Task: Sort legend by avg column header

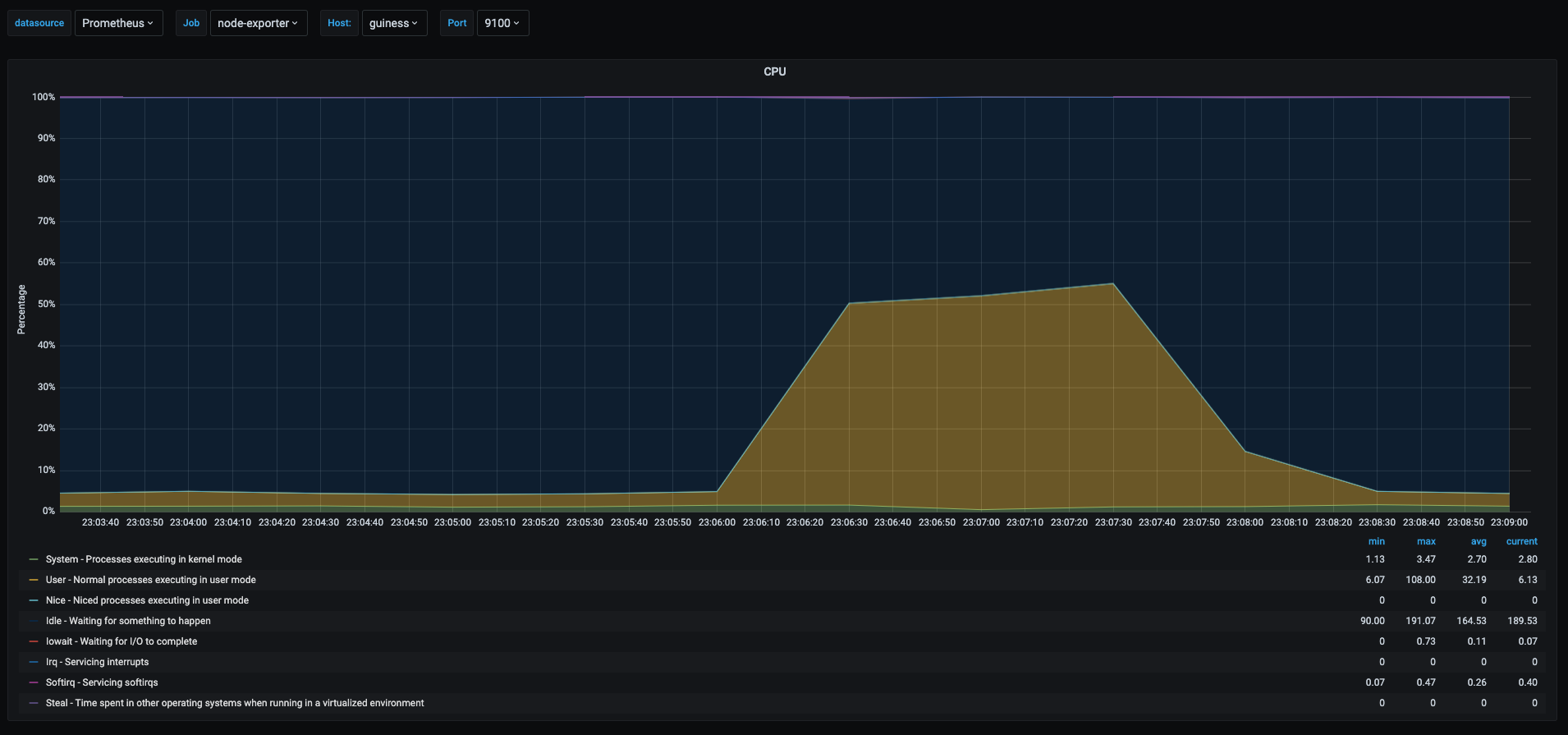Action: (x=1478, y=541)
